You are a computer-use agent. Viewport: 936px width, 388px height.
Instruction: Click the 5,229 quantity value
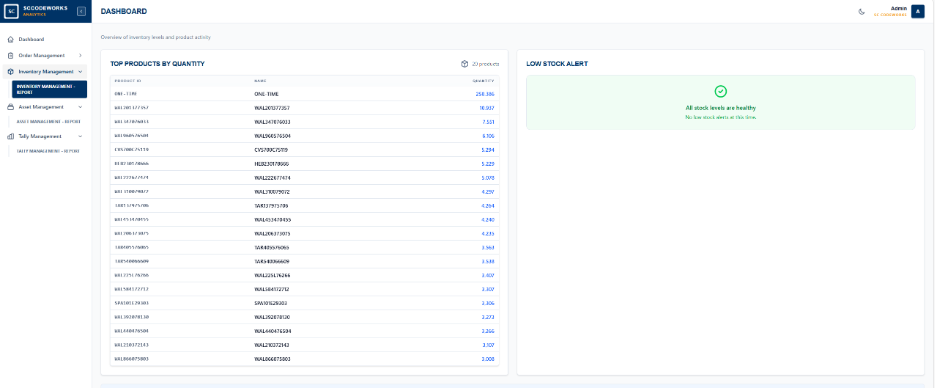[488, 164]
